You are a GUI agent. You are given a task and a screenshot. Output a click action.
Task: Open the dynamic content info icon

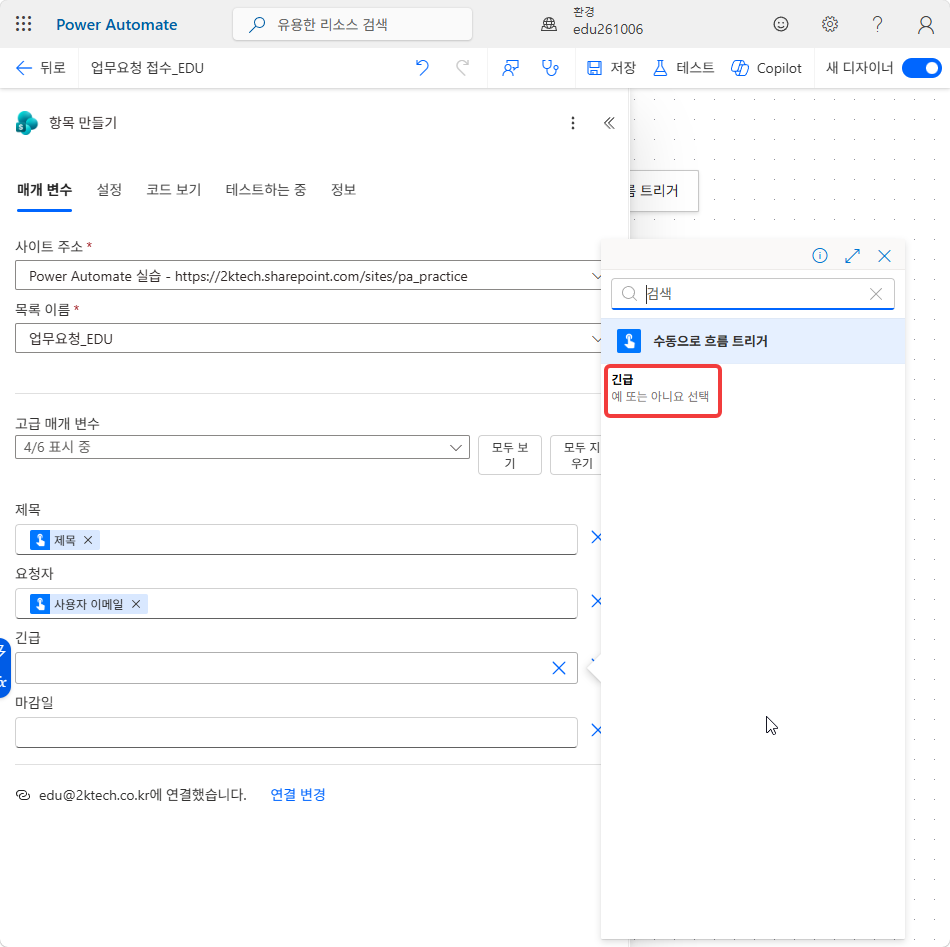tap(819, 256)
